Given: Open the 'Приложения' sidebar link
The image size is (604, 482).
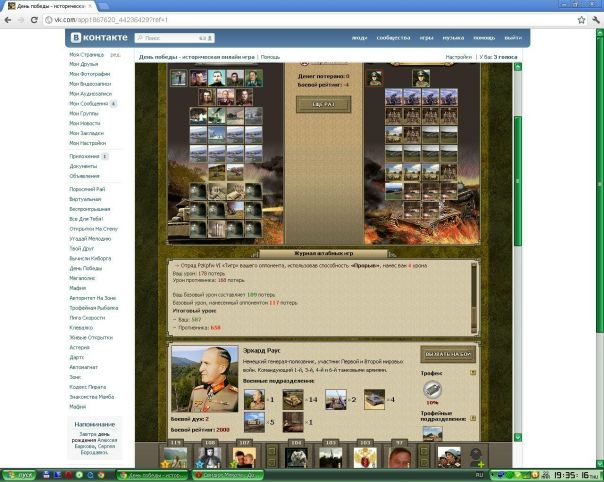Looking at the screenshot, I should click(84, 156).
